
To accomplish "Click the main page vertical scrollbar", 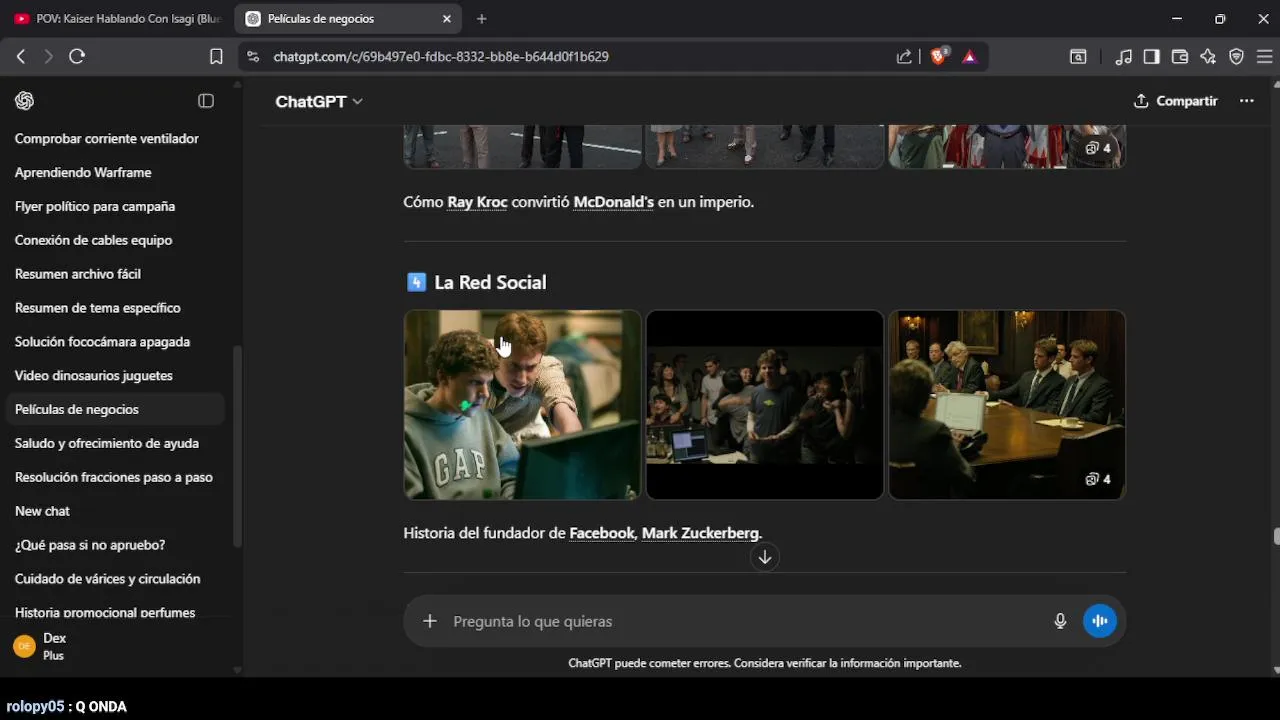I will click(x=1276, y=536).
